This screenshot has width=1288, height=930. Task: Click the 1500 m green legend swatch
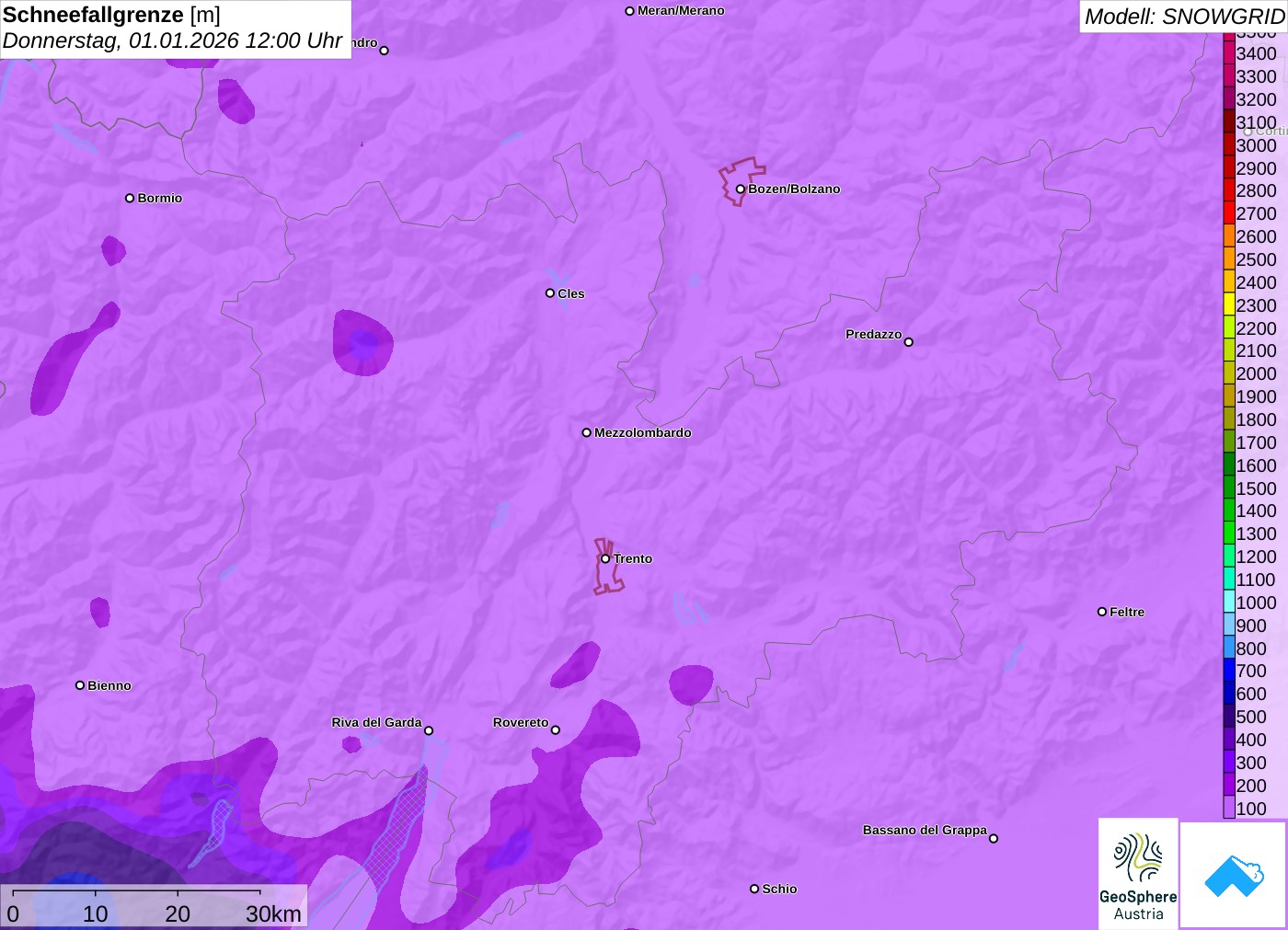[x=1229, y=488]
